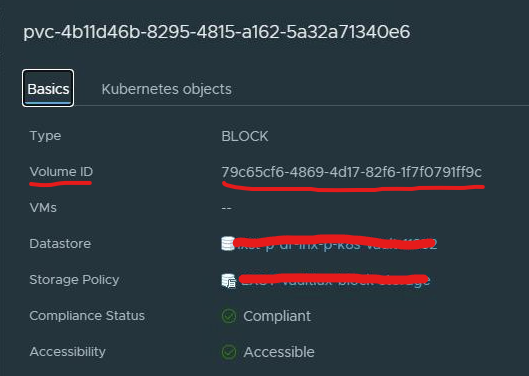Click the Datastore field label
529x376 pixels.
click(x=60, y=243)
